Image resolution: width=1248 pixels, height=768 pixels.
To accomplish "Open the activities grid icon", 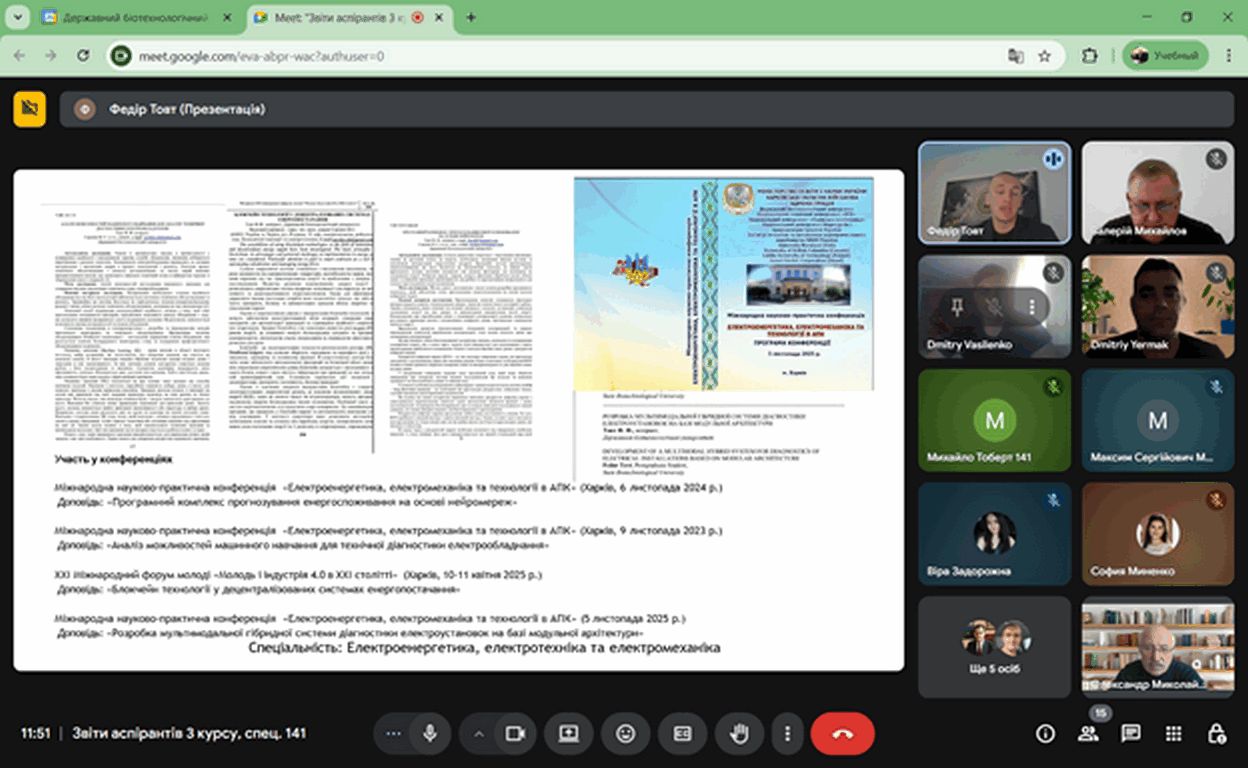I will (1174, 734).
